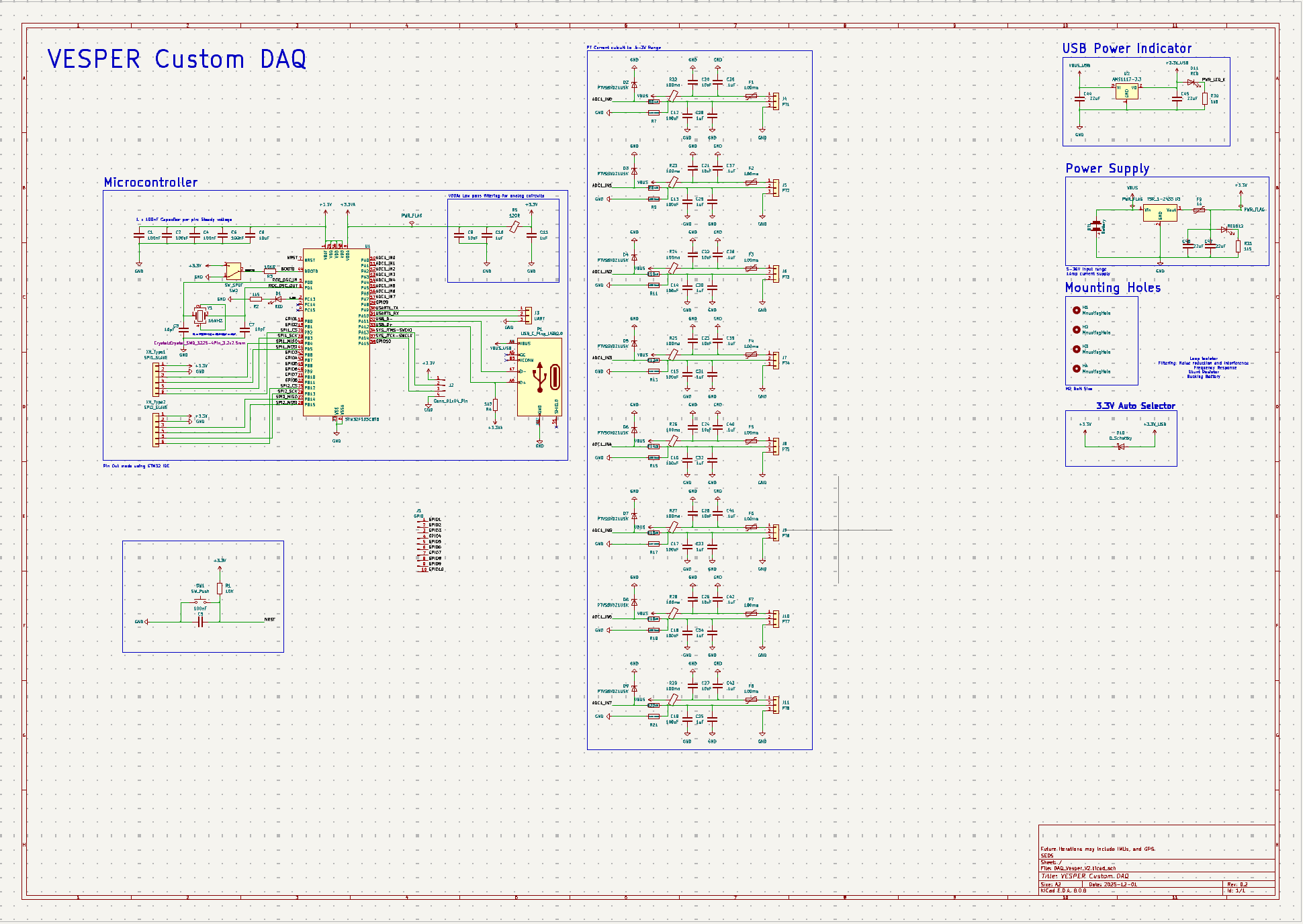Click the PT Current circuit range note
The height and width of the screenshot is (924, 1303).
click(x=624, y=48)
